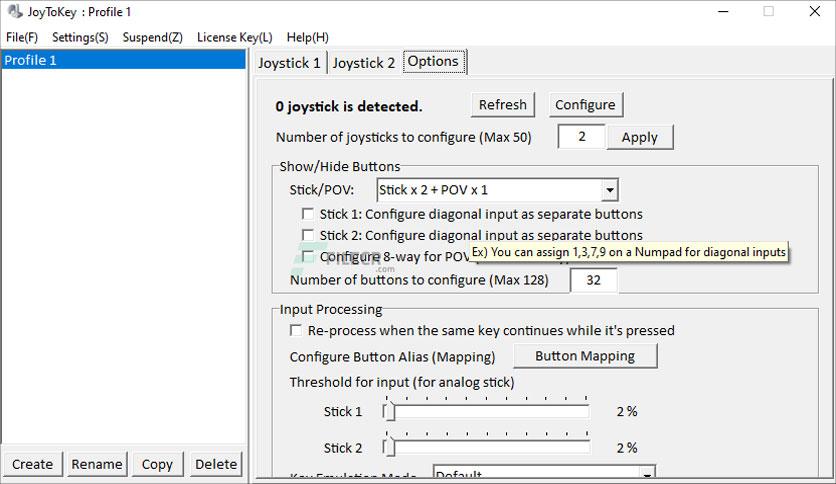Delete the selected profile
This screenshot has width=836, height=484.
(x=216, y=464)
